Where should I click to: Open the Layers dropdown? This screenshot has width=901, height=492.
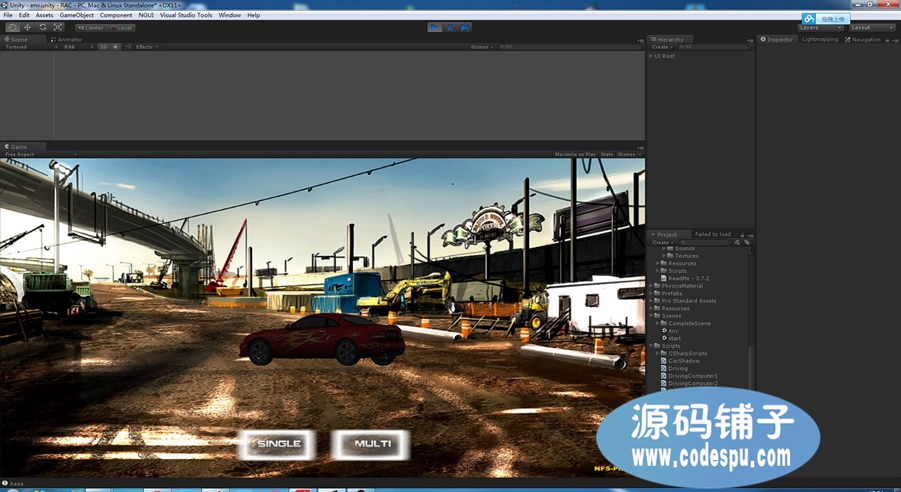[x=820, y=28]
